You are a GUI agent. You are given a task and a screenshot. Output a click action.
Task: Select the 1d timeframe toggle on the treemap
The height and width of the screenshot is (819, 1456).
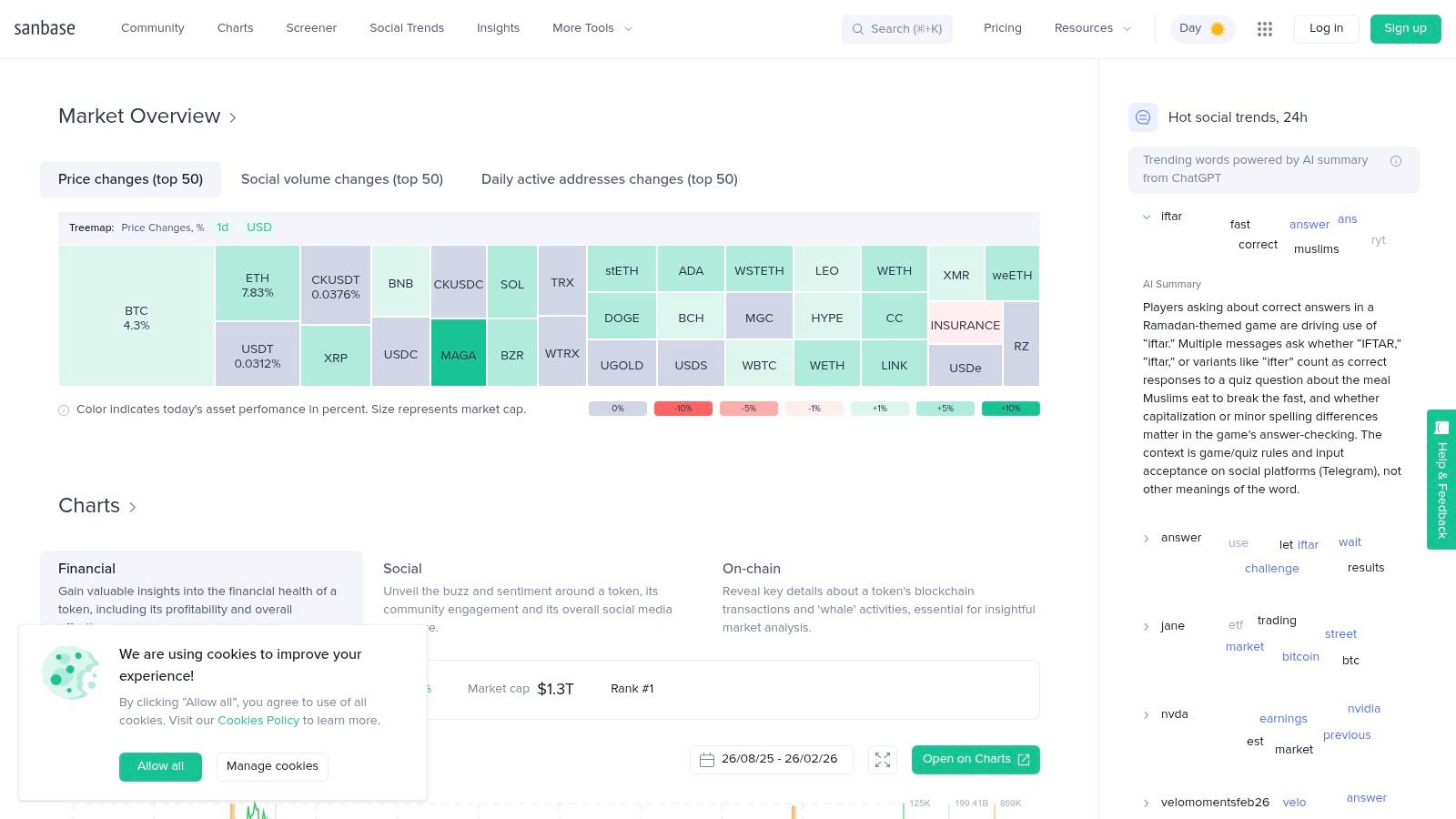point(223,227)
